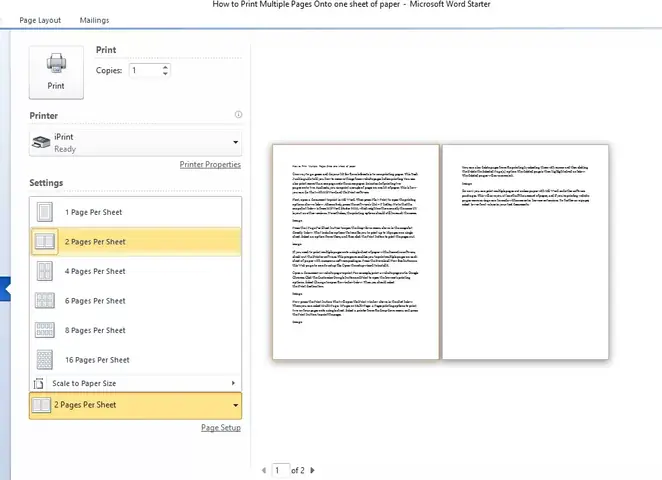662x480 pixels.
Task: Open the iPrint printer dropdown
Action: 136,143
